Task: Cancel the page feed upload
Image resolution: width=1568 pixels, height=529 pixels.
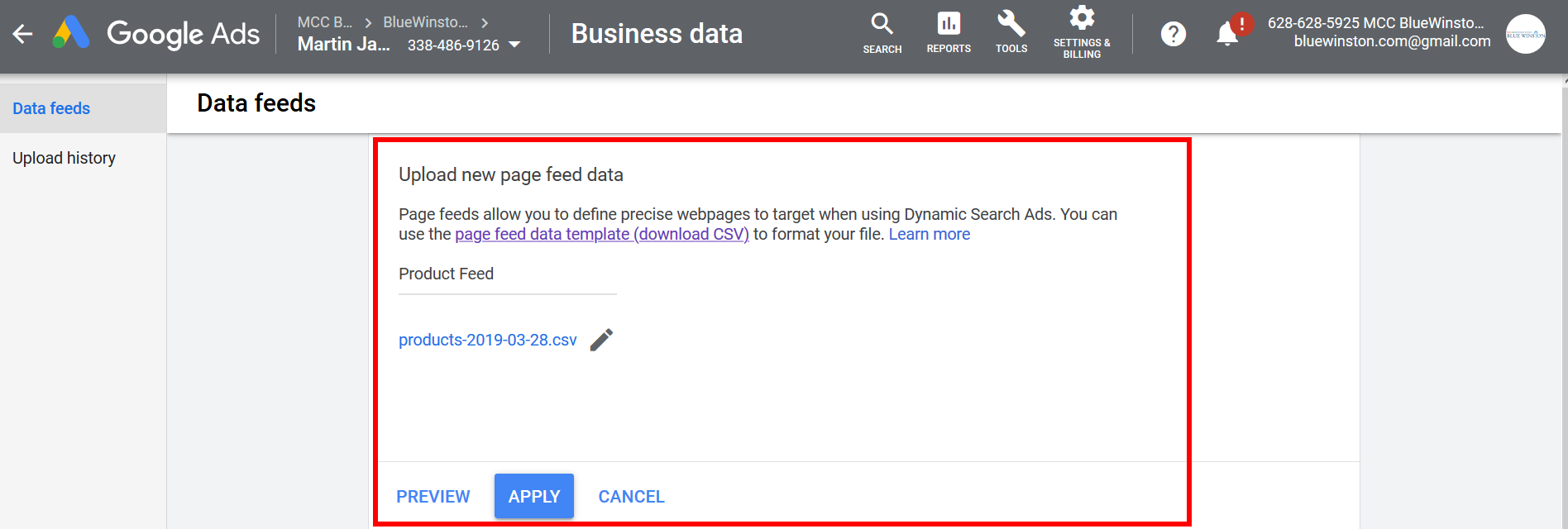Action: (x=631, y=497)
